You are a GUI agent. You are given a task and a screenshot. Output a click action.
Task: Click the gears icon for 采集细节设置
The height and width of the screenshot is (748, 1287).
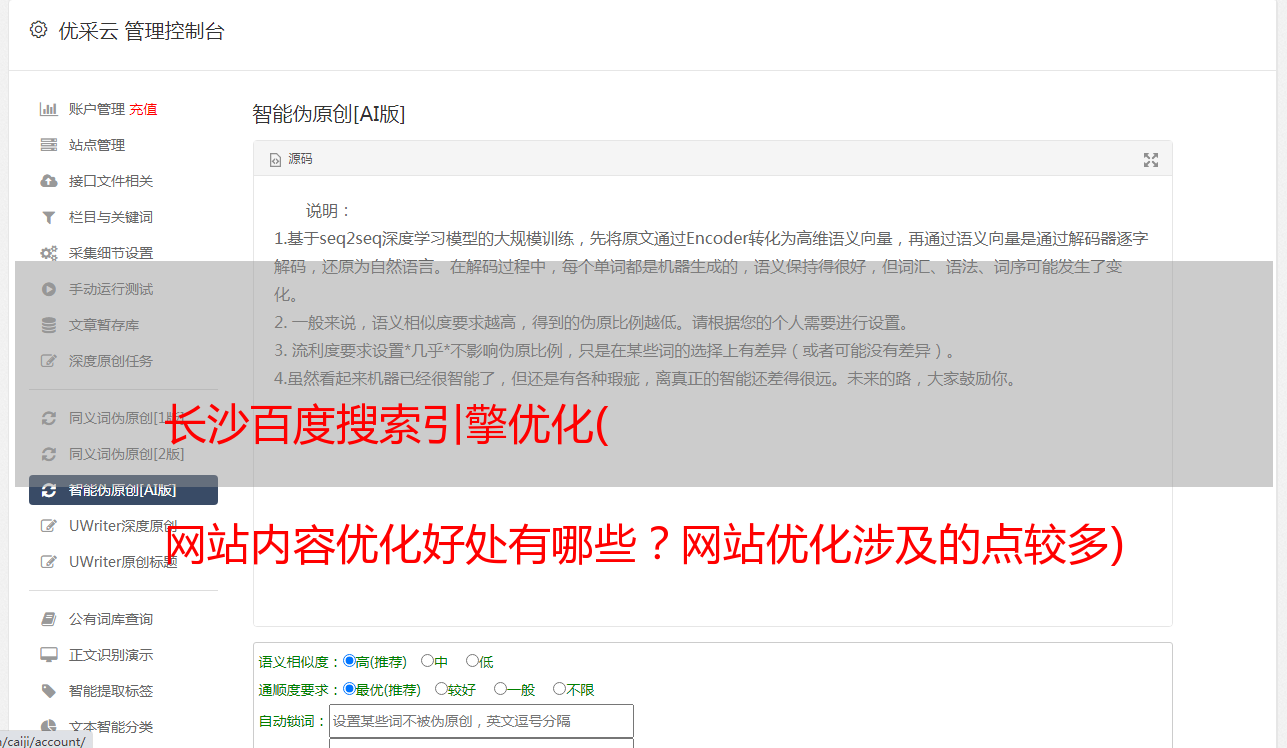tap(48, 253)
